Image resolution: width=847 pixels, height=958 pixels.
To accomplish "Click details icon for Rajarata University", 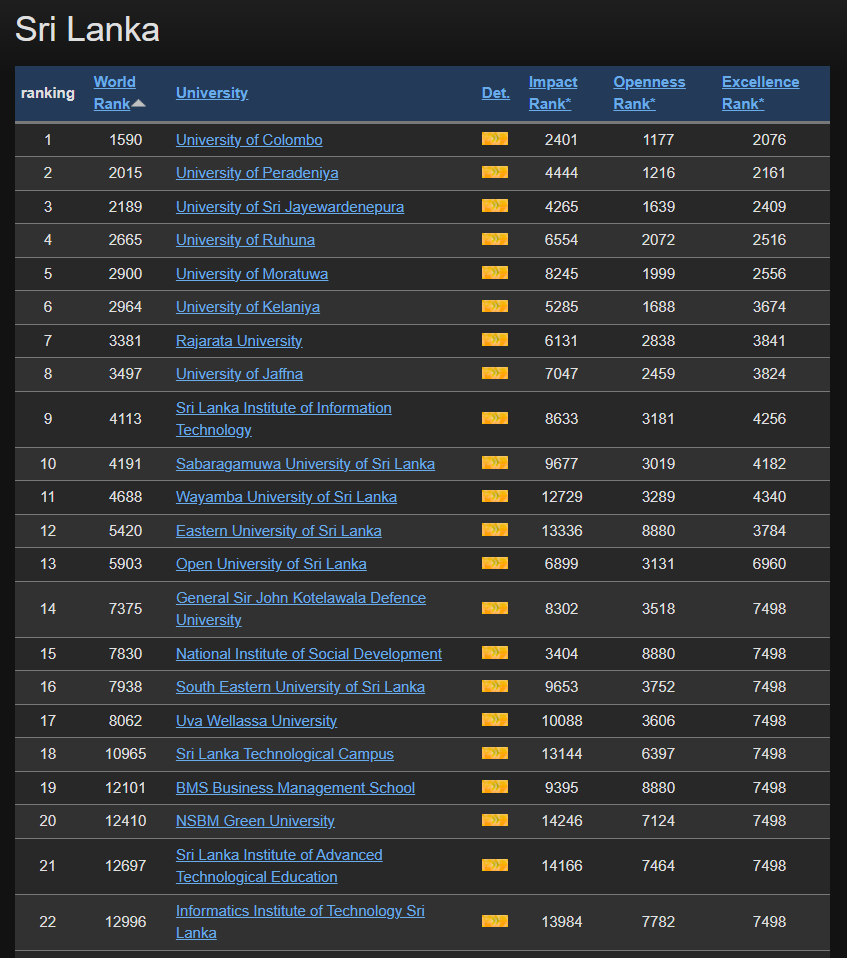I will click(x=494, y=340).
